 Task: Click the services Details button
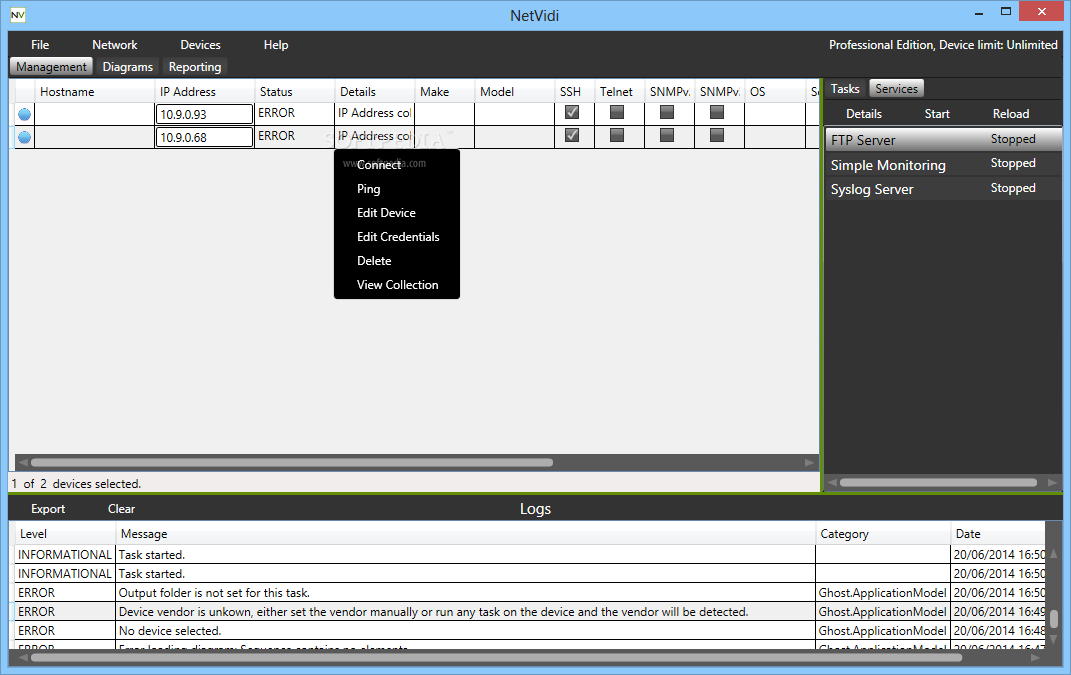(864, 114)
